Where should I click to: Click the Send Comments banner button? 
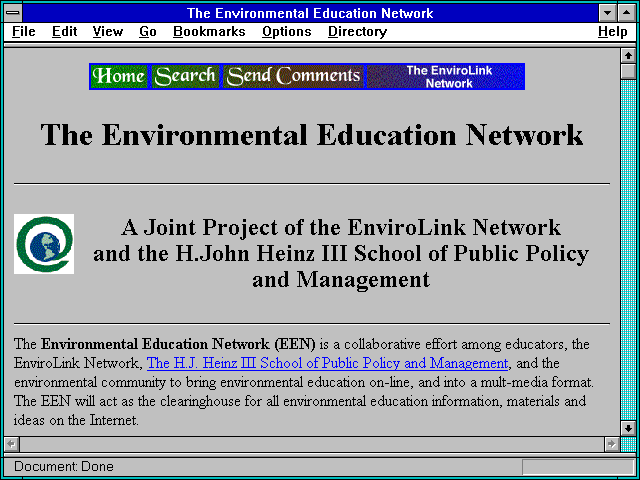(293, 76)
